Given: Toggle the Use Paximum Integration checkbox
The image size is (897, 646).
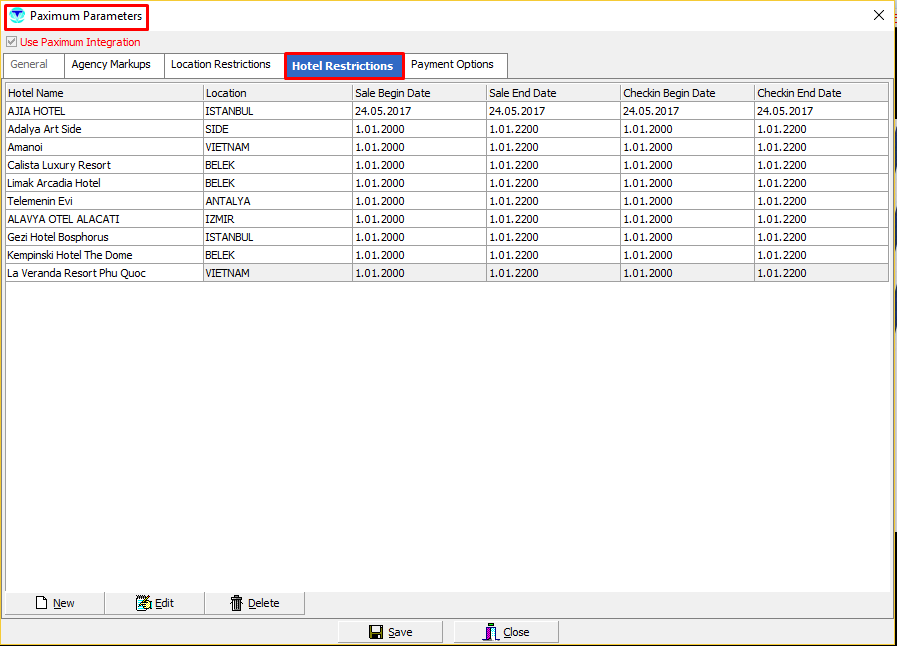Looking at the screenshot, I should tap(12, 42).
